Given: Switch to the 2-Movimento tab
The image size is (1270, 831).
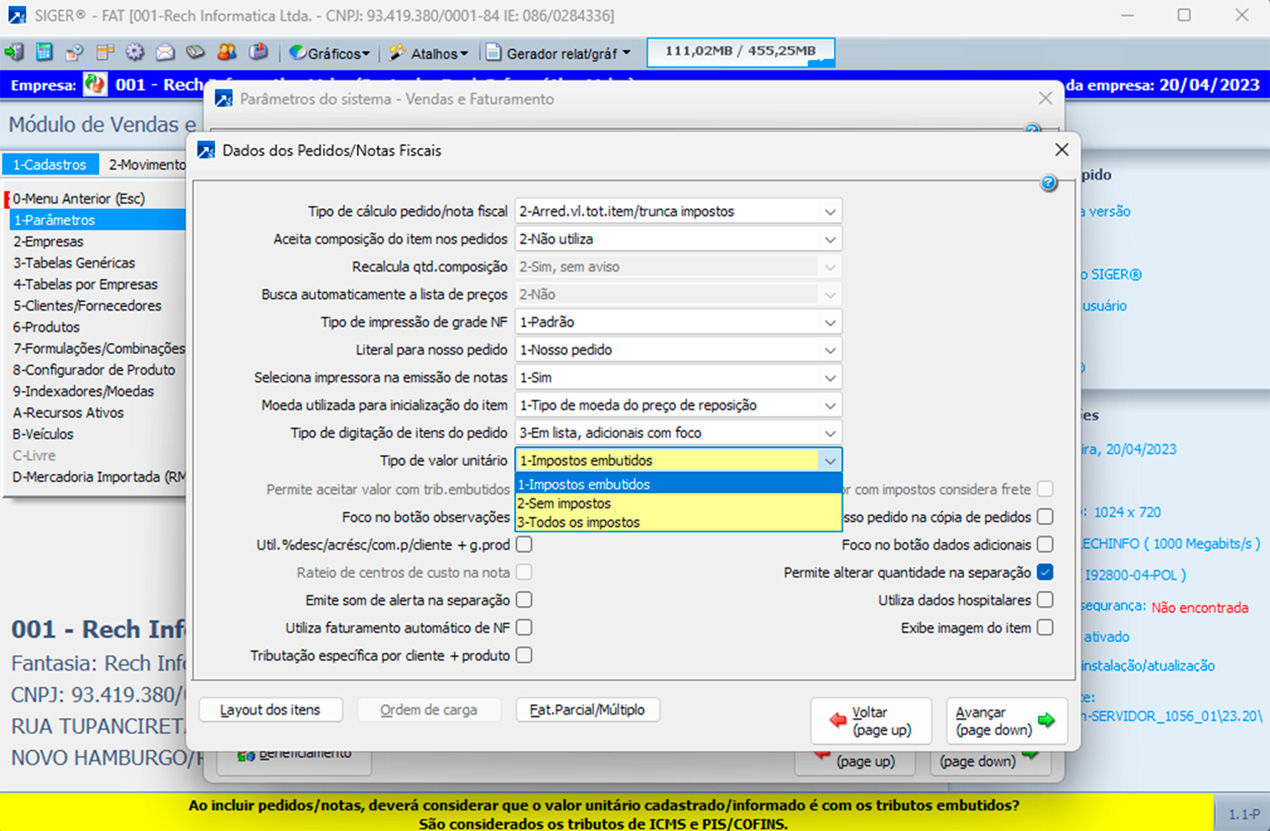Looking at the screenshot, I should (x=143, y=163).
